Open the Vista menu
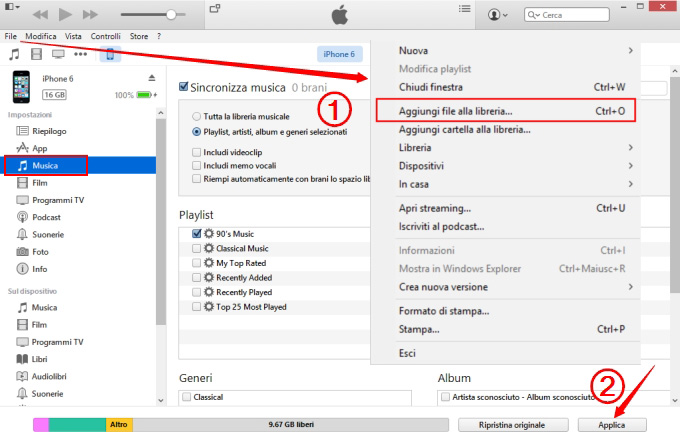Image resolution: width=680 pixels, height=443 pixels. coord(73,36)
